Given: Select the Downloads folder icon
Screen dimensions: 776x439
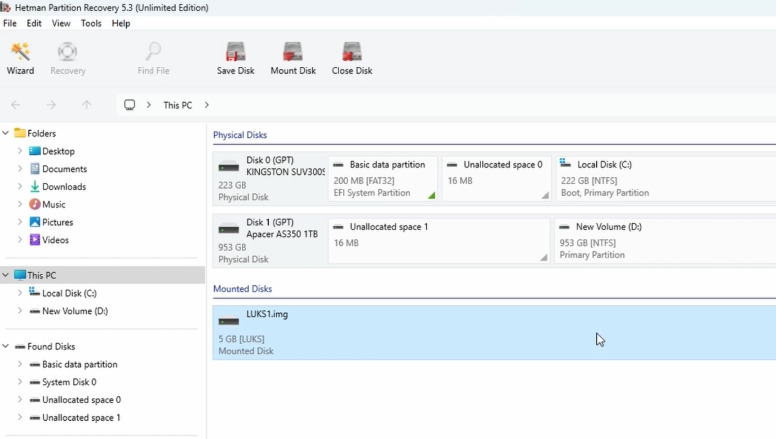Looking at the screenshot, I should pyautogui.click(x=35, y=187).
